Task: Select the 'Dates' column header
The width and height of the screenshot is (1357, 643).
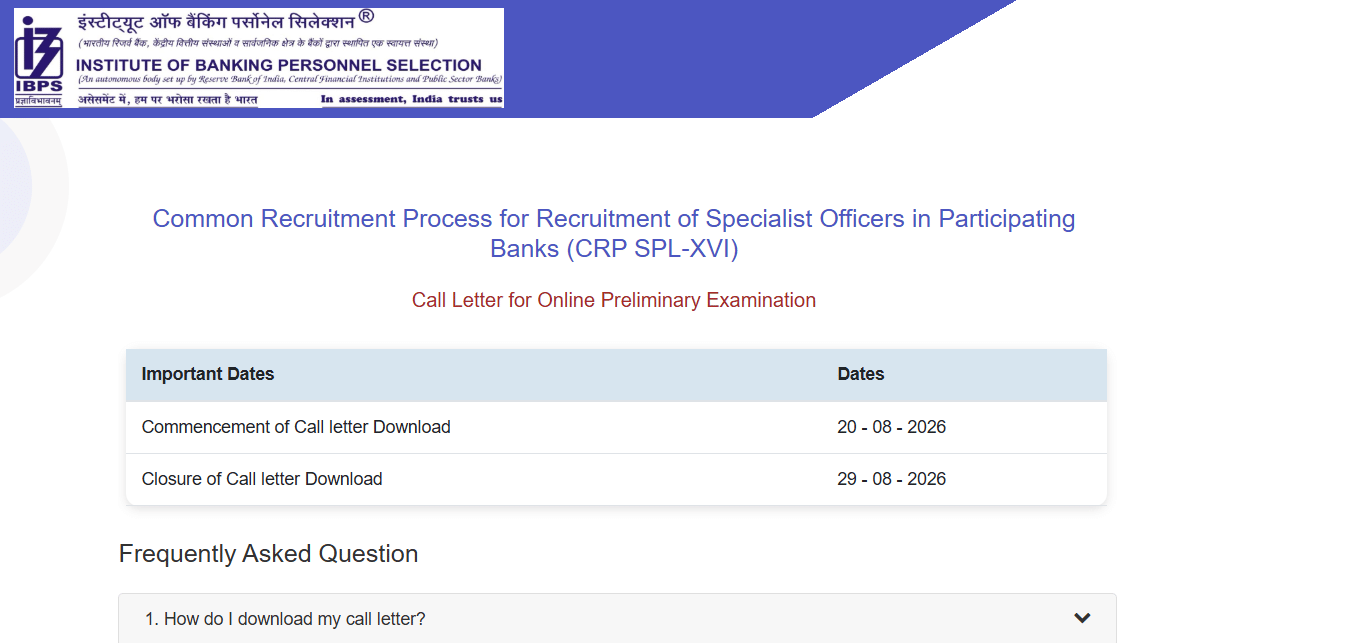Action: 861,374
